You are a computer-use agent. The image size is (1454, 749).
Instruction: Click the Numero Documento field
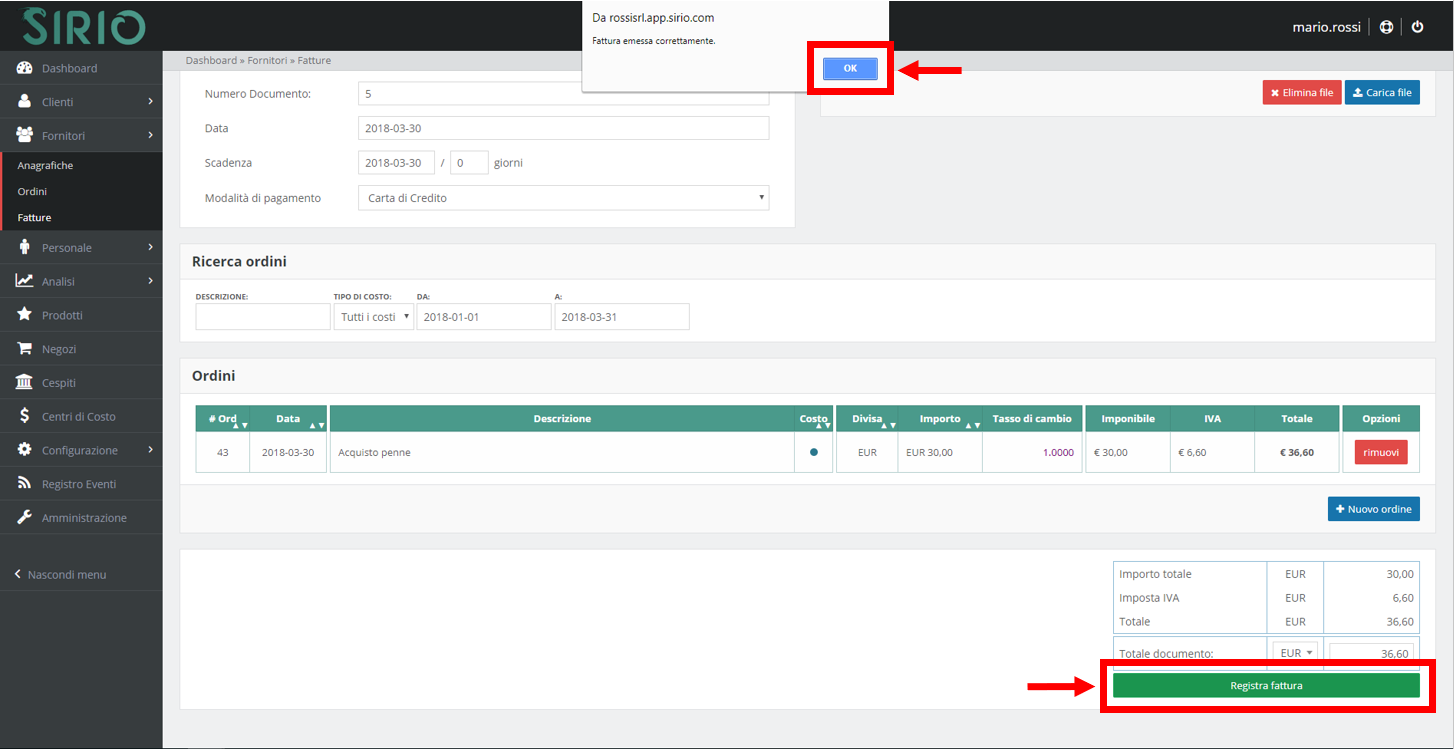pos(563,94)
